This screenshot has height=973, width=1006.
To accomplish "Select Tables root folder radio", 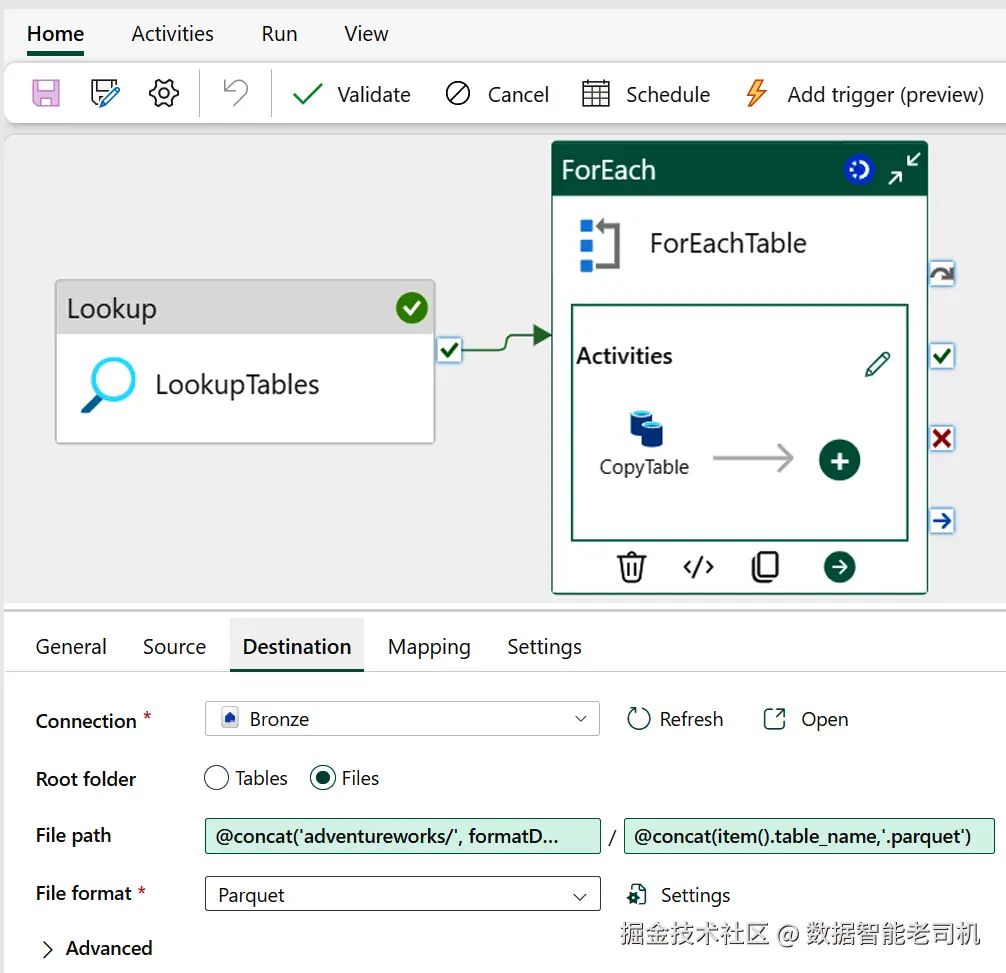I will click(x=216, y=778).
